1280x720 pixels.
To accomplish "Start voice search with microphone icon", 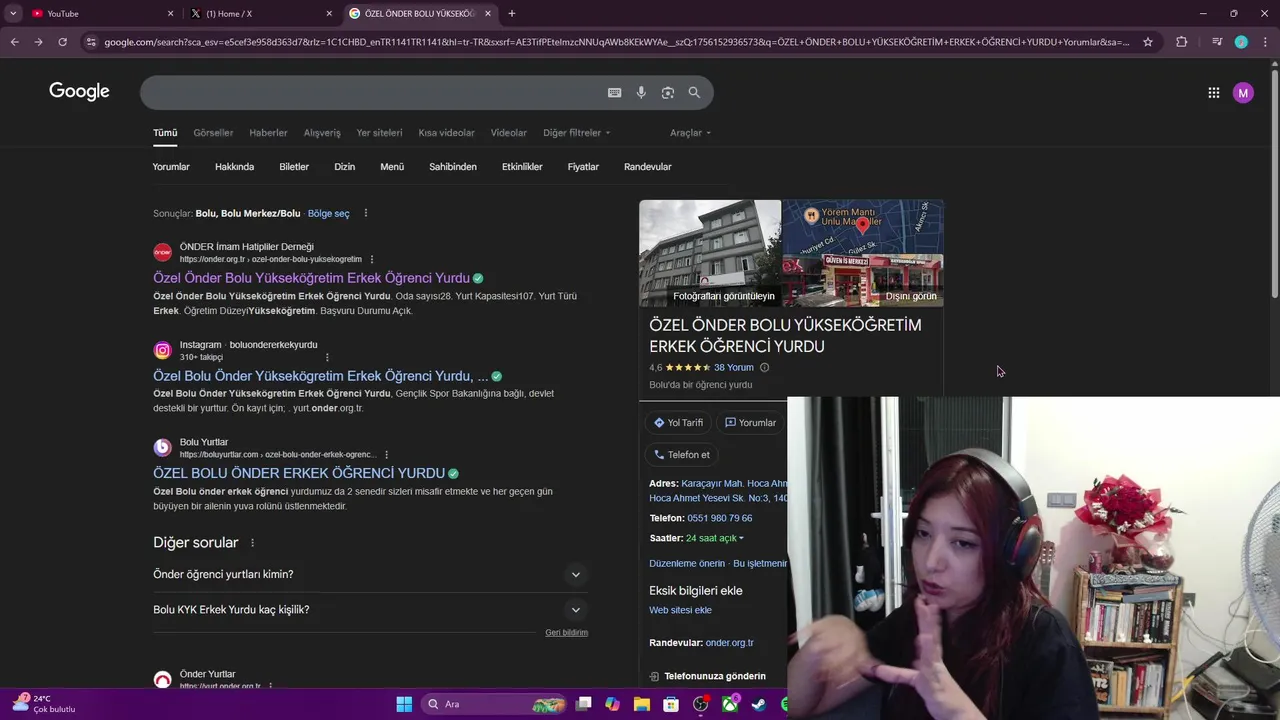I will tap(641, 92).
